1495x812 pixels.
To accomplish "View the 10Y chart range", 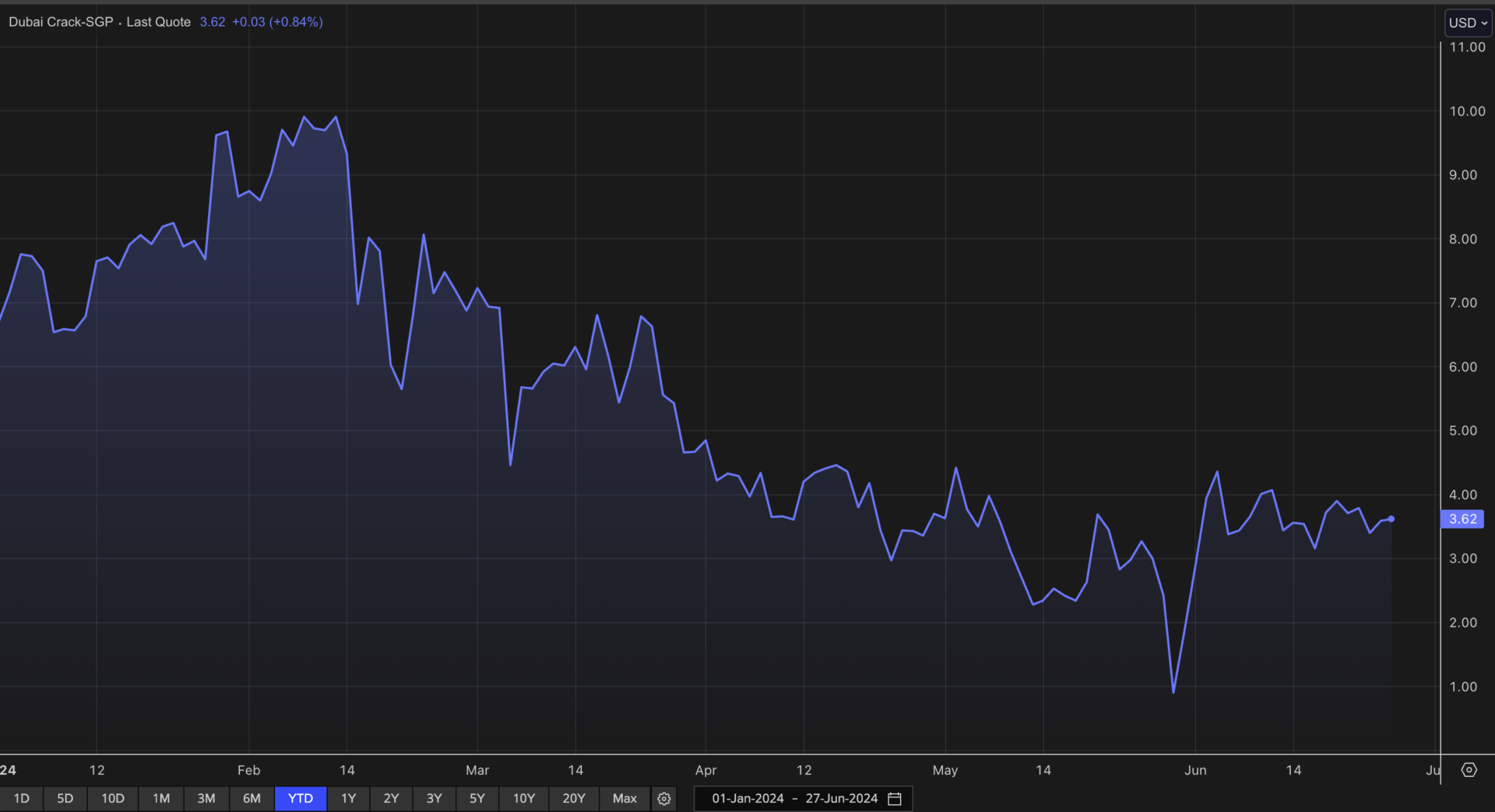I will click(x=523, y=799).
